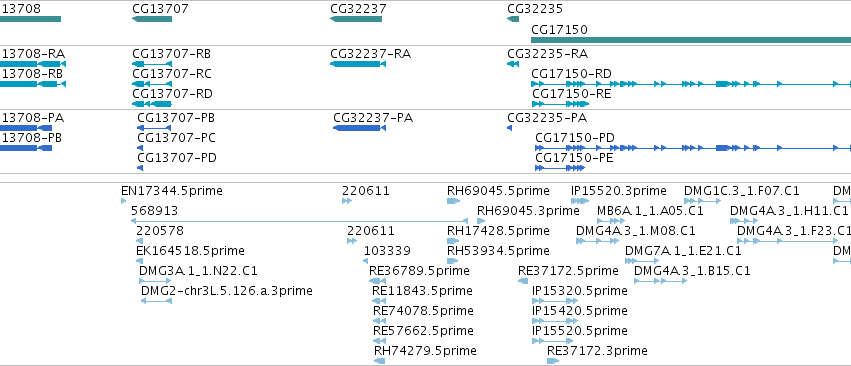Click the DMG2-chr3L.5.126.a.3prime feature
Screen dimensions: 851x366
tap(156, 301)
